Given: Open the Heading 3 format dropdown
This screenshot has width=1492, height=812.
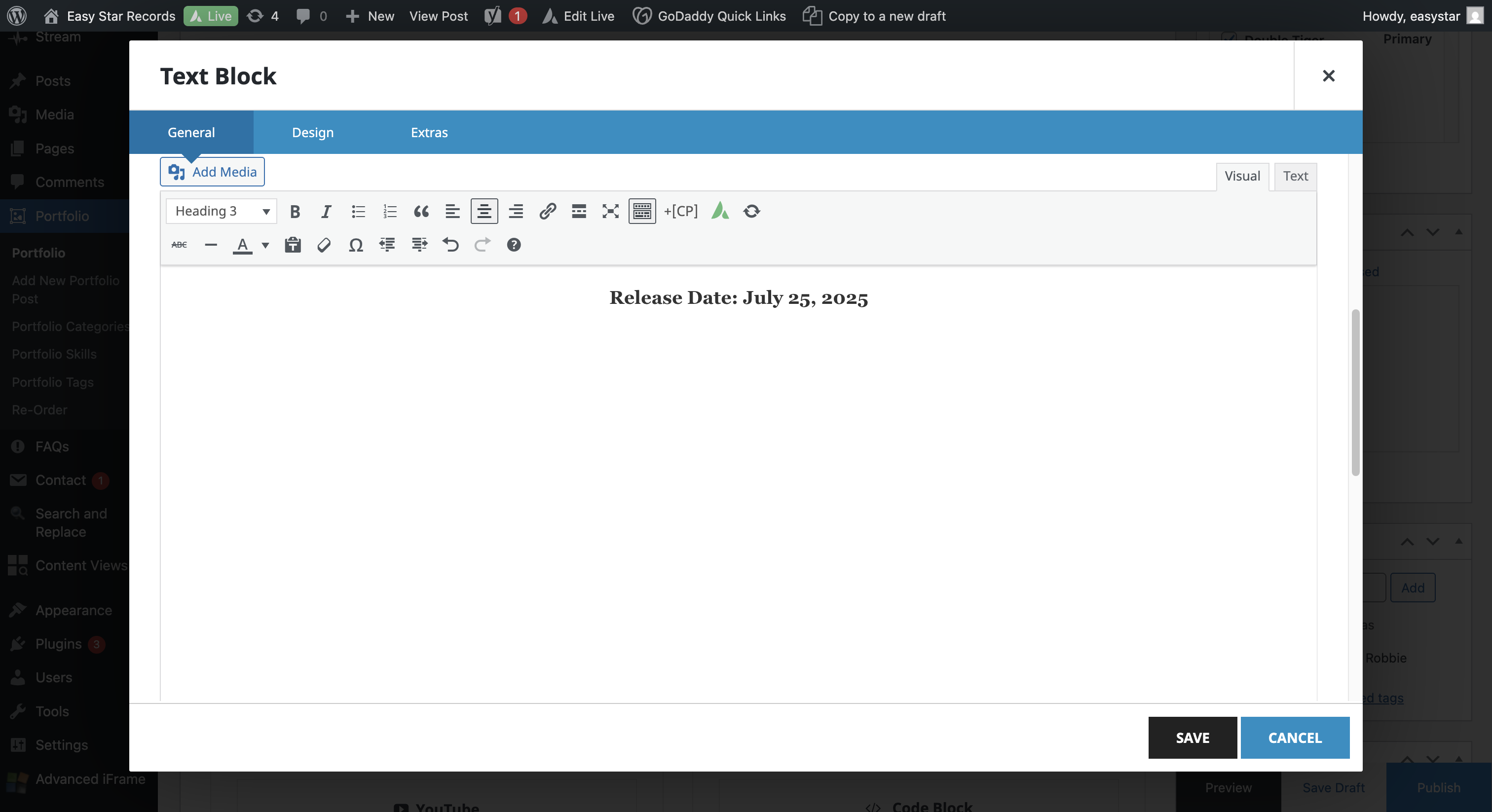Looking at the screenshot, I should 221,212.
